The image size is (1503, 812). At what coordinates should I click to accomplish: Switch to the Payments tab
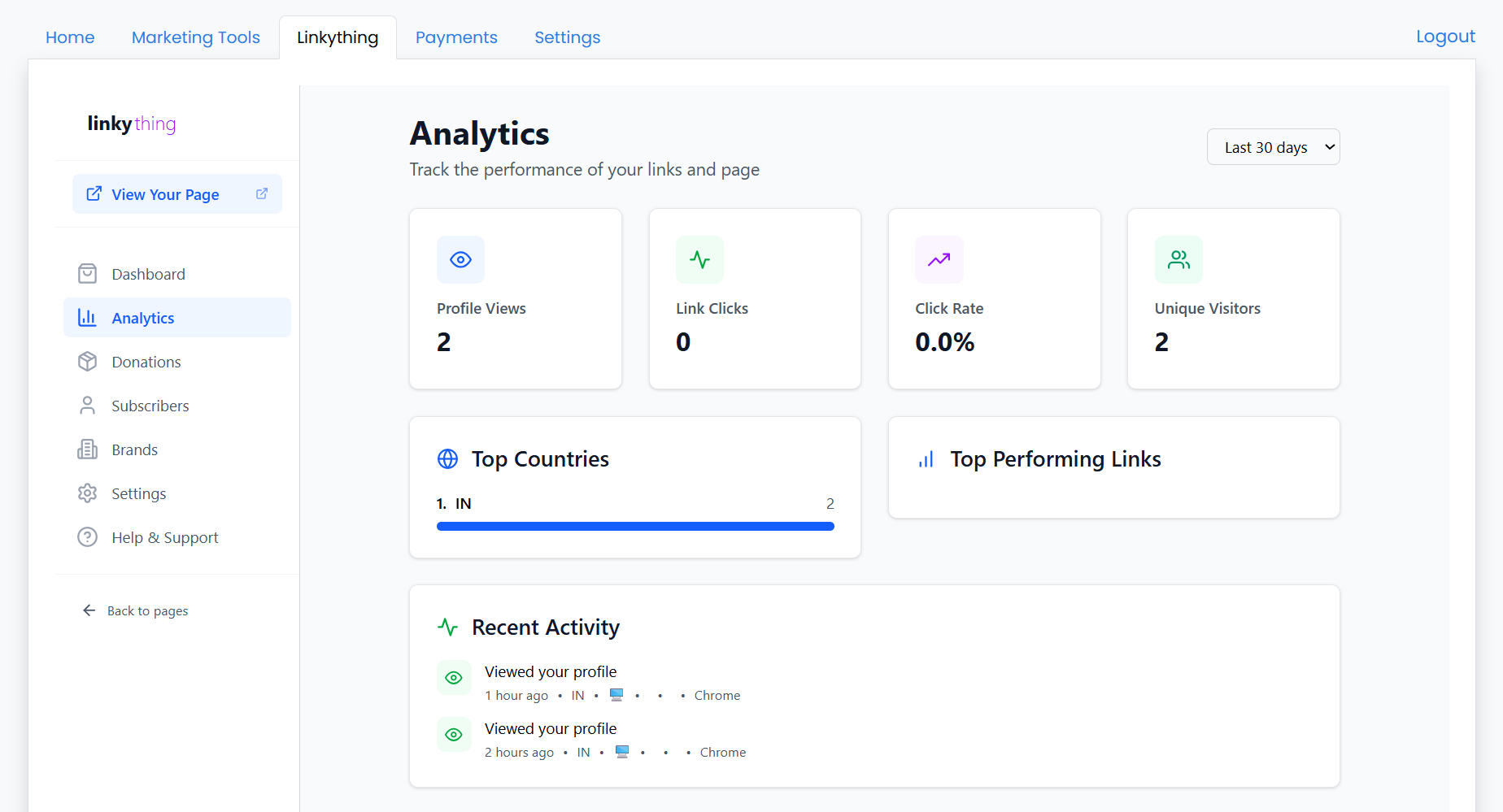click(456, 37)
